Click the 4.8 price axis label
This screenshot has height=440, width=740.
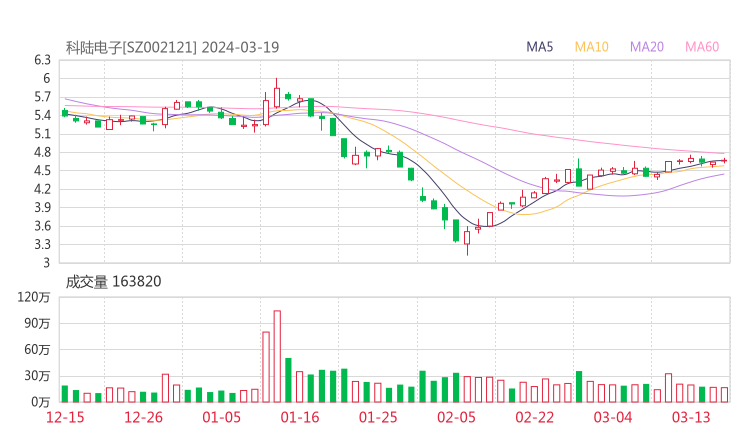[42, 152]
